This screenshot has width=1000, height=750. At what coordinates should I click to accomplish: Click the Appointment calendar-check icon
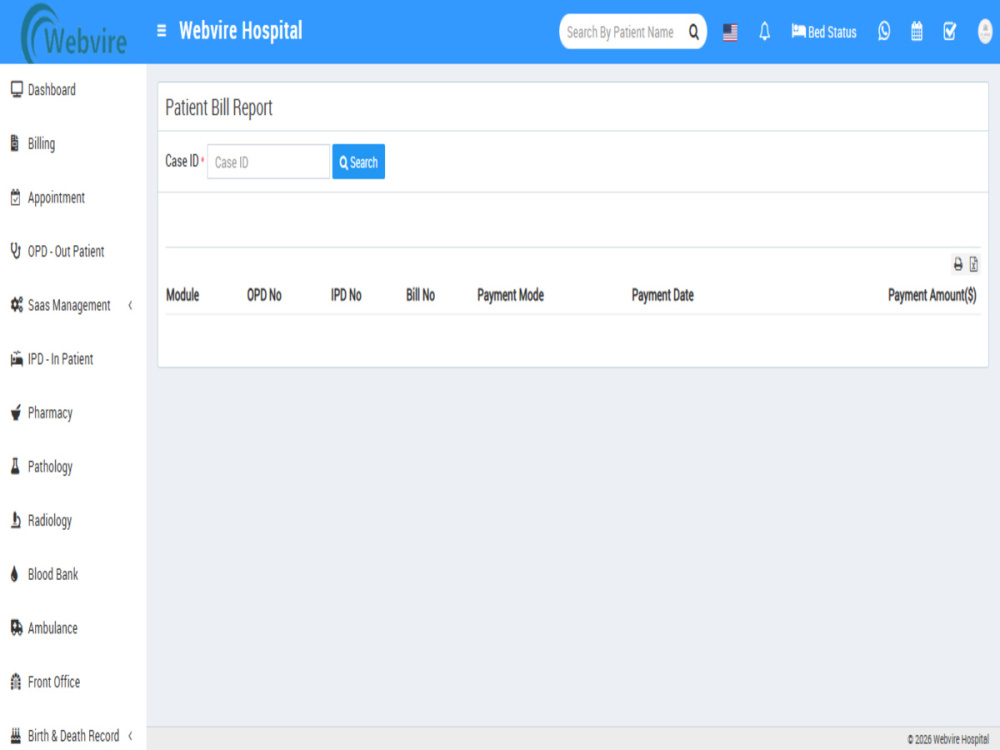coord(15,198)
